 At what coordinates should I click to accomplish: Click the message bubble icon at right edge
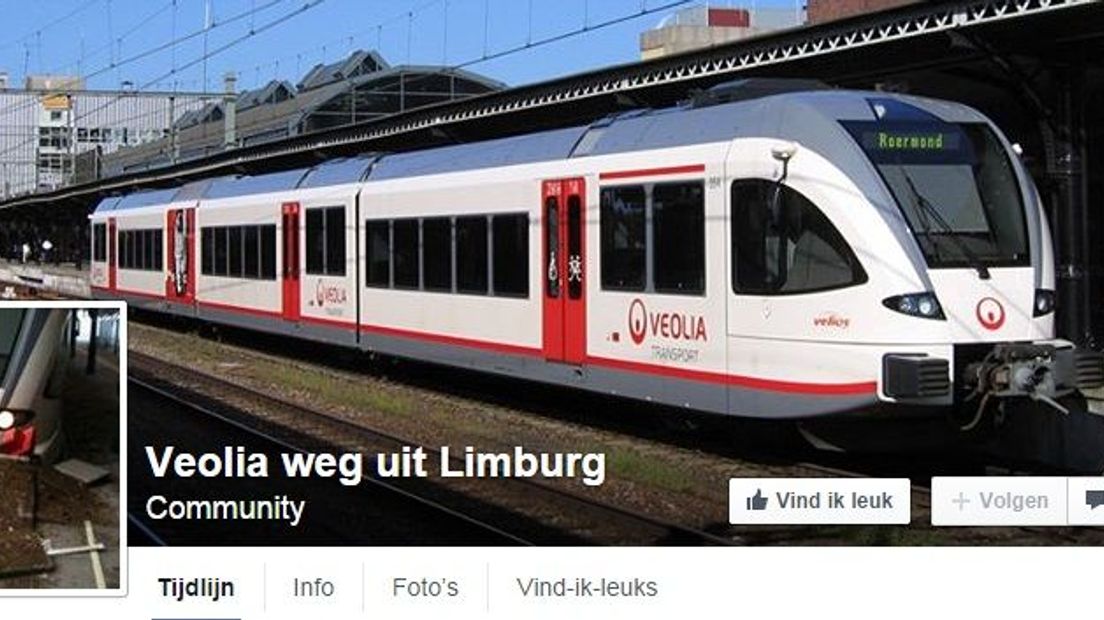(1093, 500)
